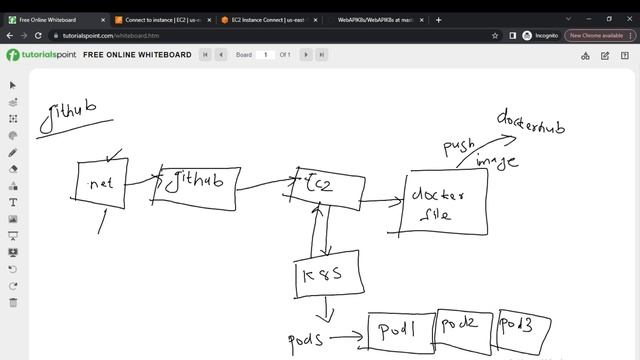Open the tab search dropdown
This screenshot has height=360, width=640.
pyautogui.click(x=568, y=19)
